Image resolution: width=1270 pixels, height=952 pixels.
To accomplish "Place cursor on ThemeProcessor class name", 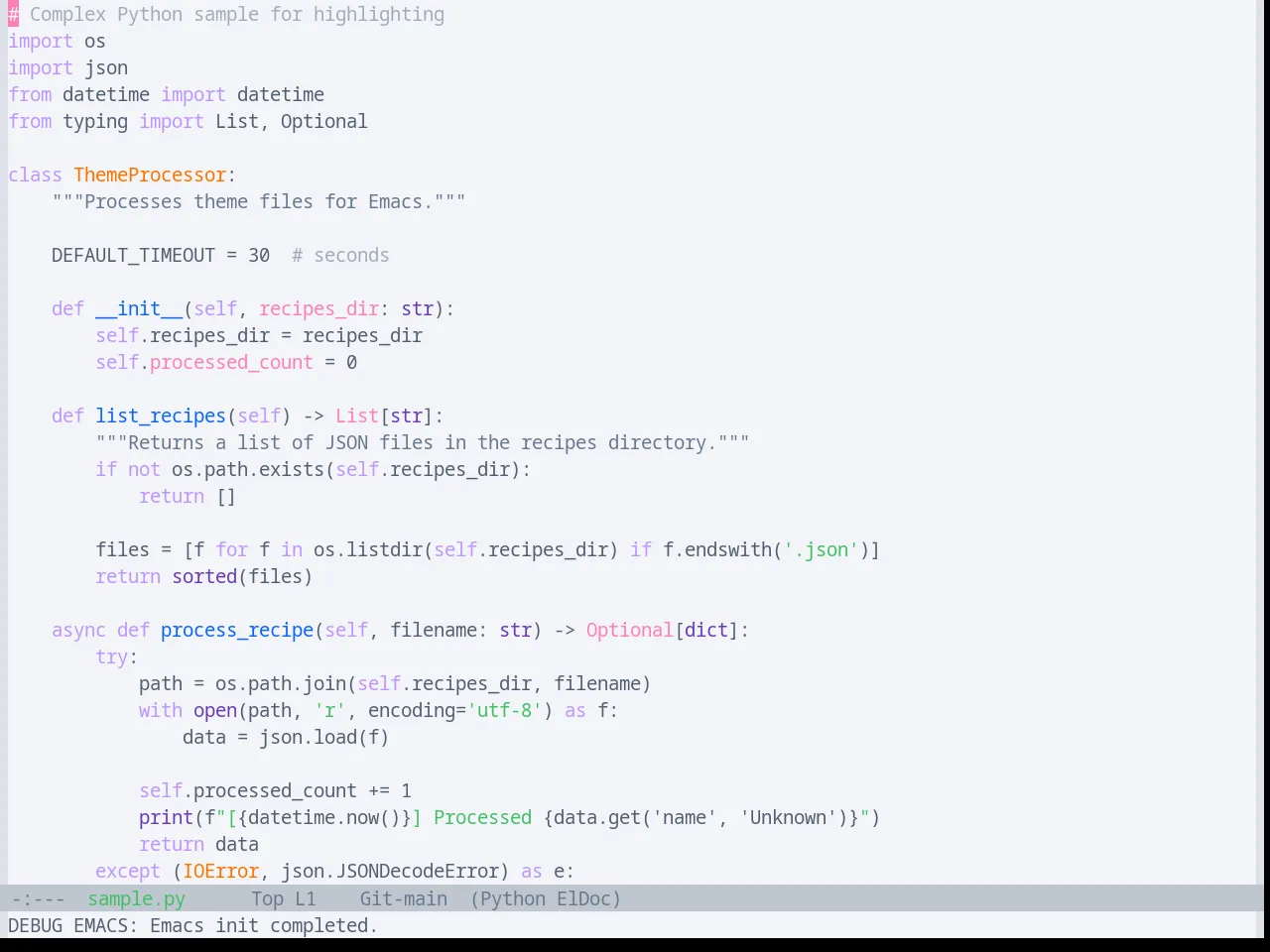I will pyautogui.click(x=150, y=175).
